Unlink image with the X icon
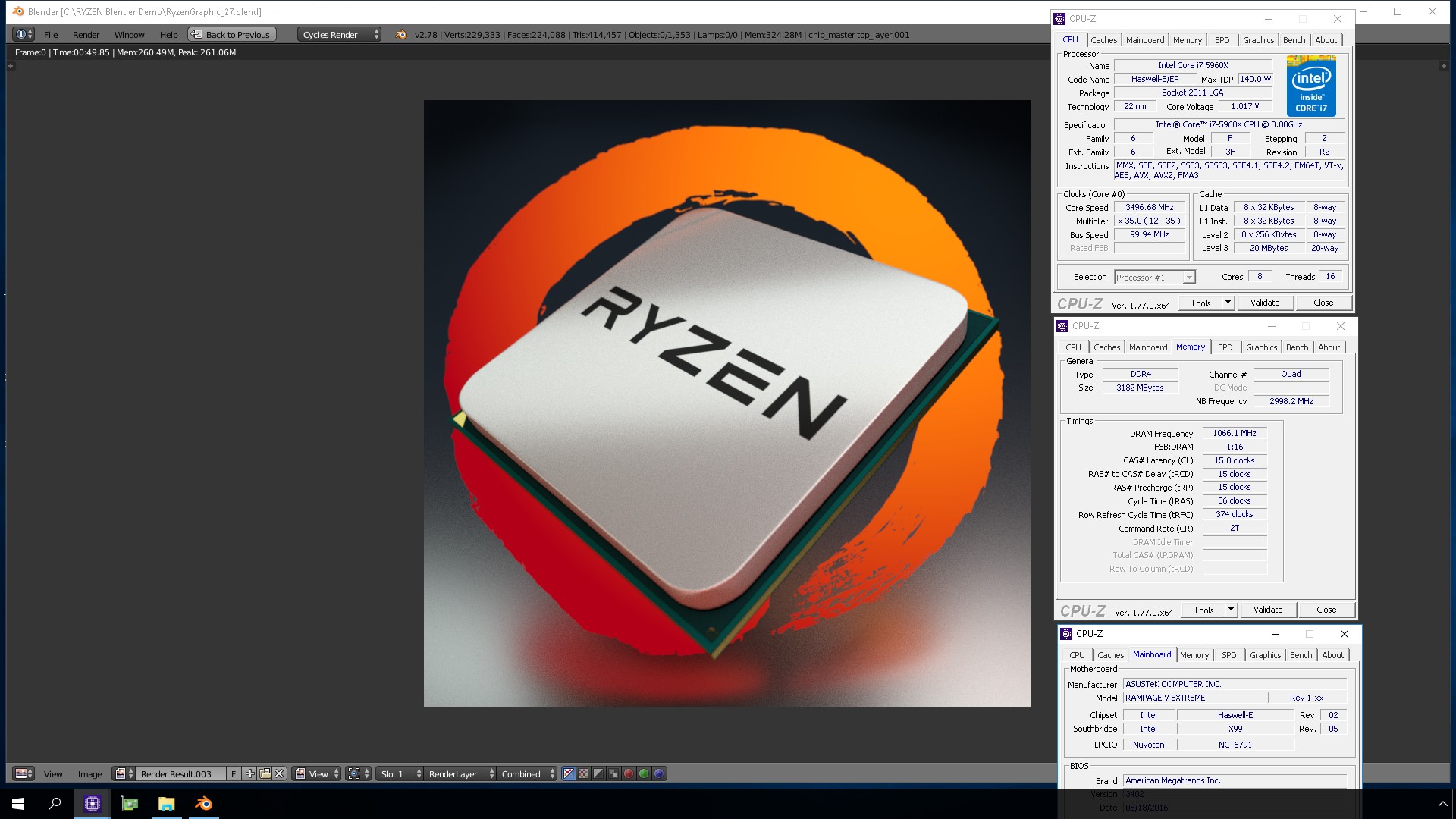 pos(279,774)
